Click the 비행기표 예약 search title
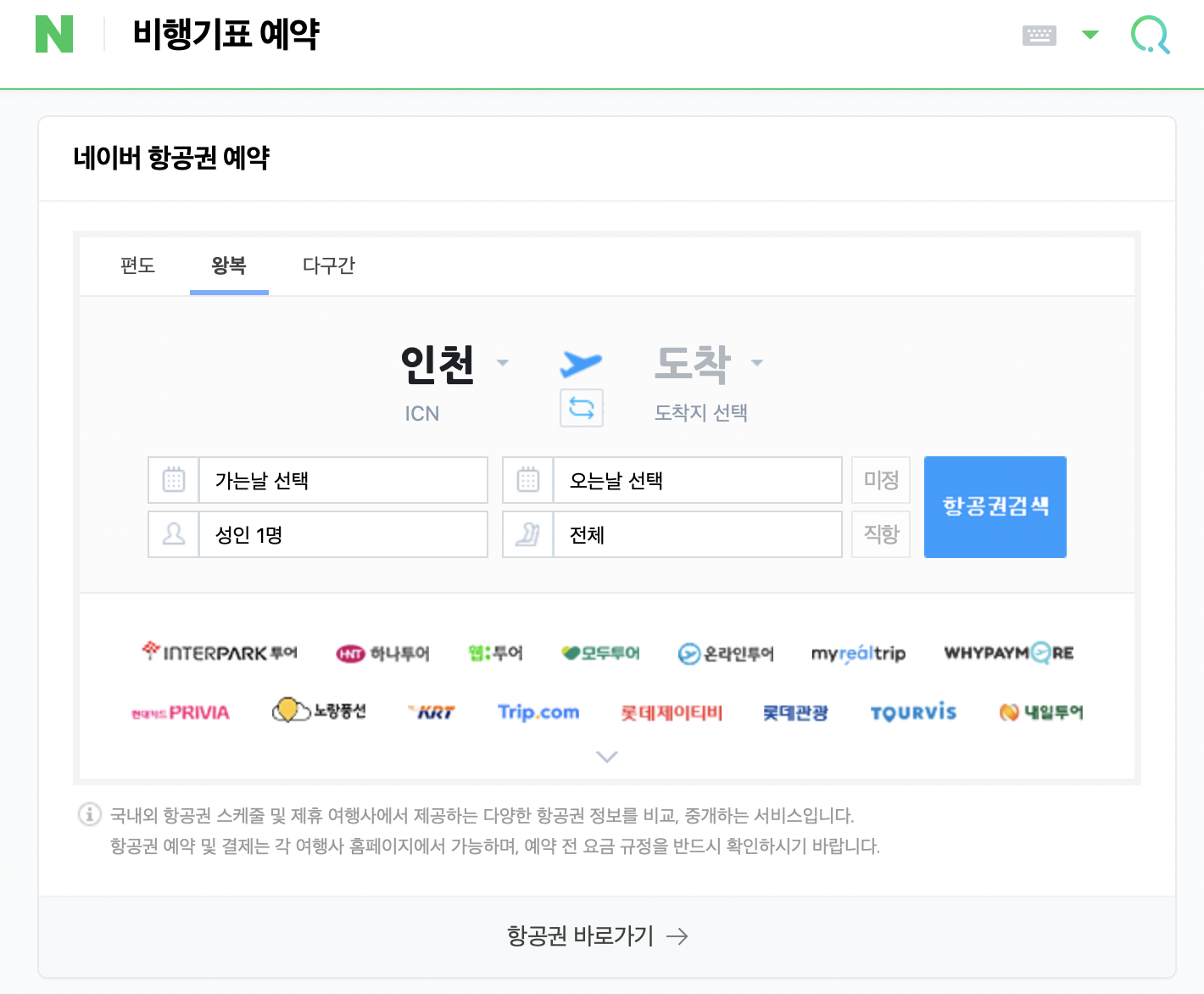The image size is (1204, 994). pos(226,35)
